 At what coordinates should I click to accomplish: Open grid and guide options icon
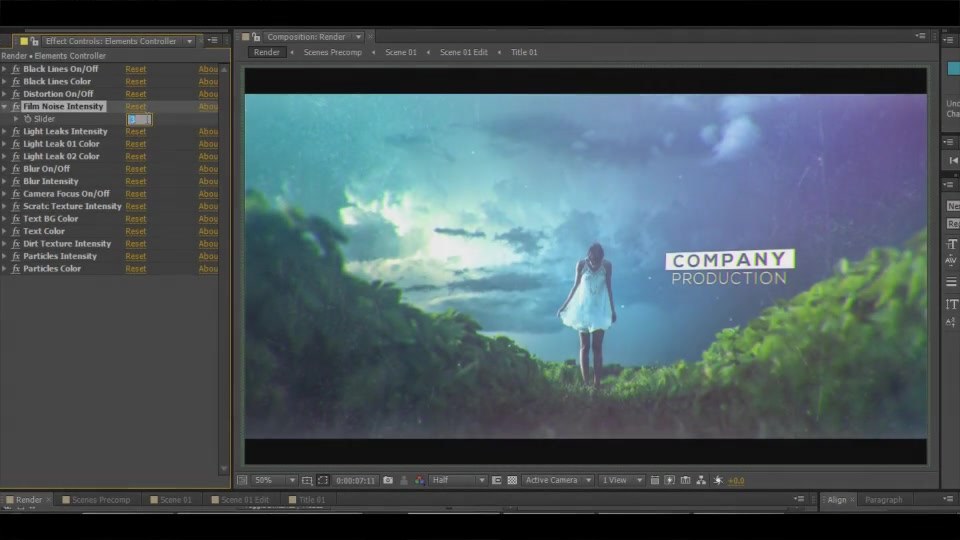(307, 481)
